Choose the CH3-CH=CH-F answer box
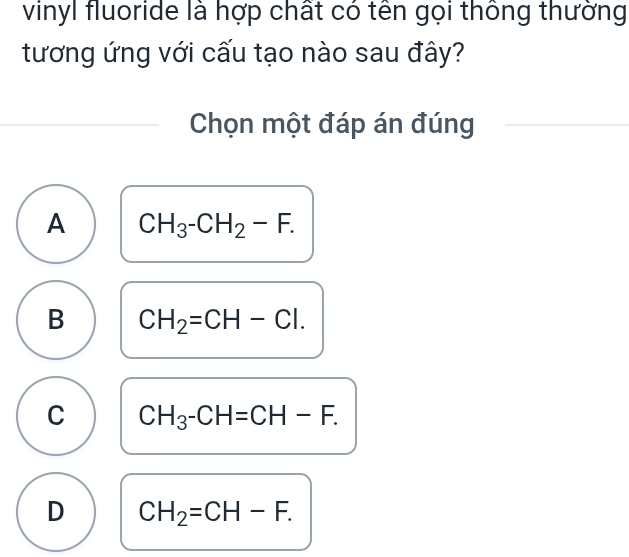Image resolution: width=629 pixels, height=557 pixels. (238, 416)
